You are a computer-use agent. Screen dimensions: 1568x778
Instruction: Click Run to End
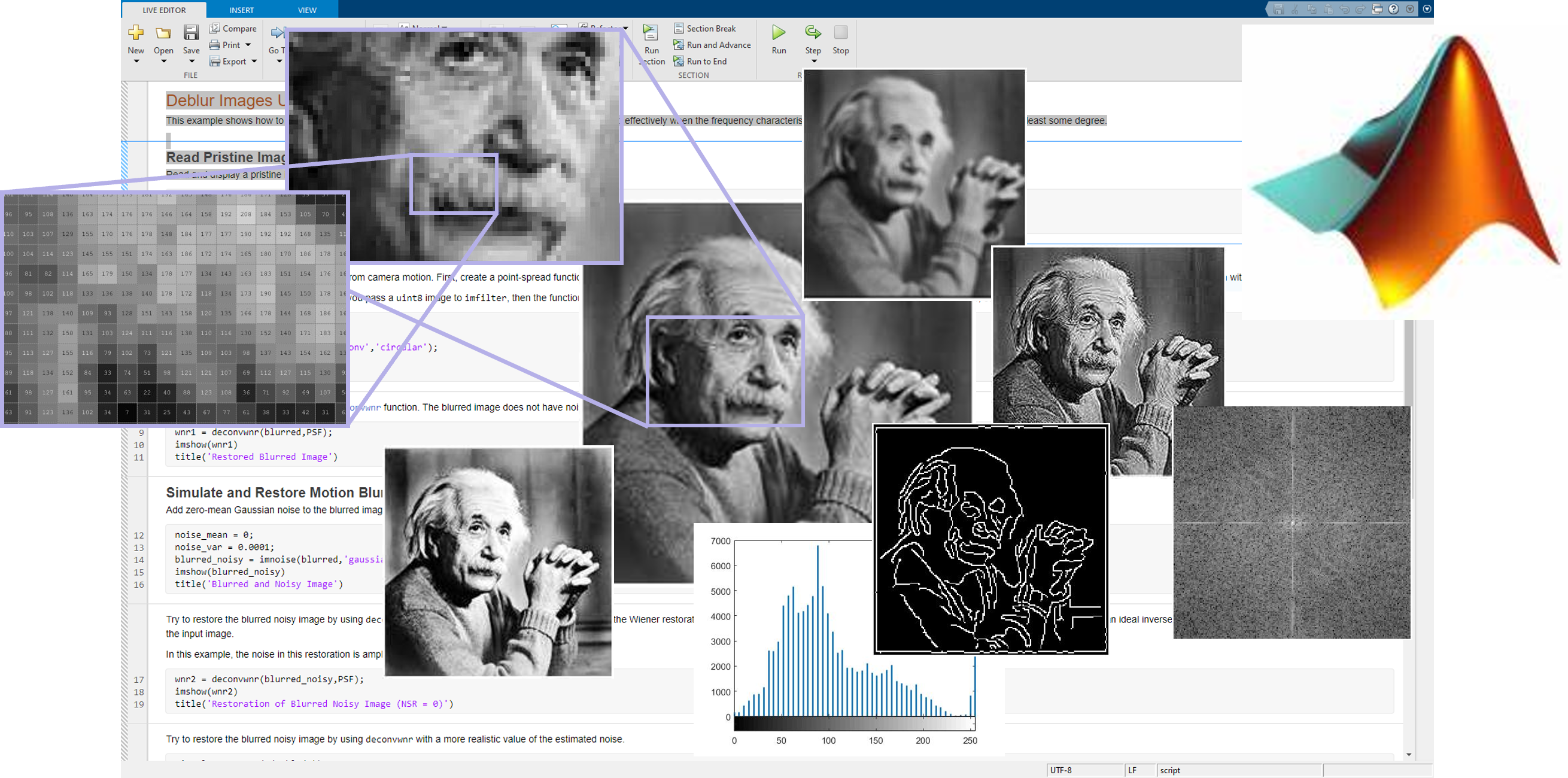pyautogui.click(x=700, y=62)
